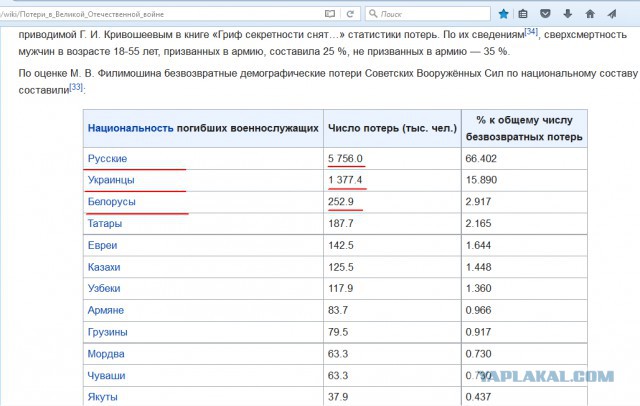The width and height of the screenshot is (640, 406).
Task: Click the value 37.9
Action: pos(338,397)
